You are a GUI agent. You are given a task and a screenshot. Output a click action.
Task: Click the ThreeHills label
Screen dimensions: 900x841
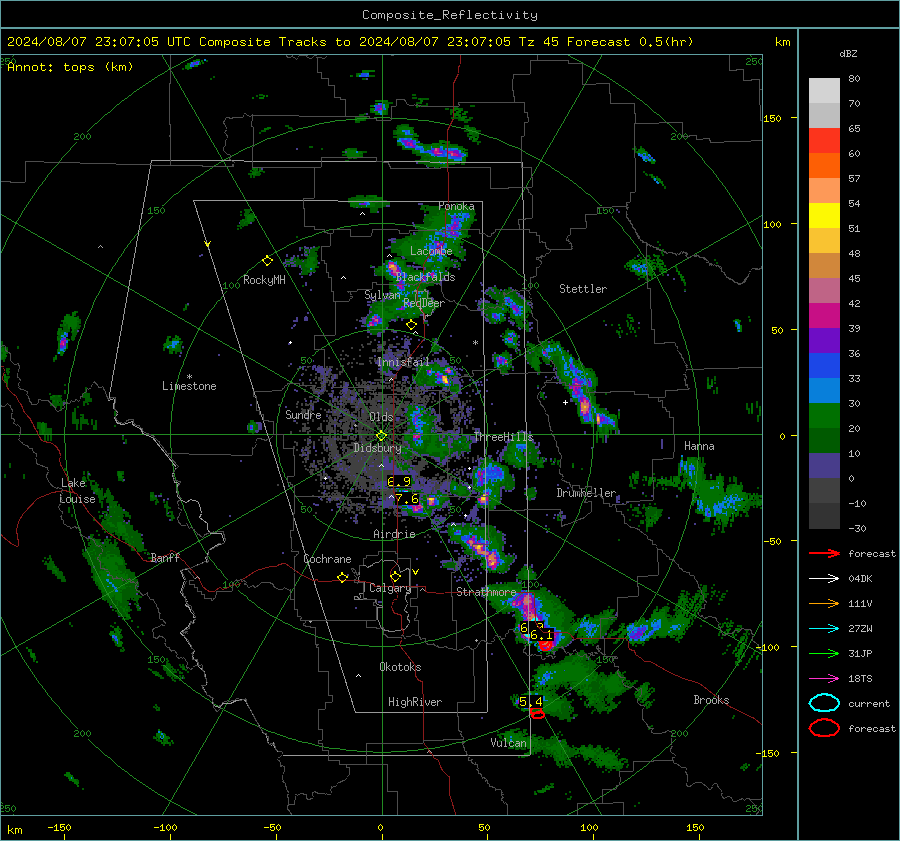503,437
